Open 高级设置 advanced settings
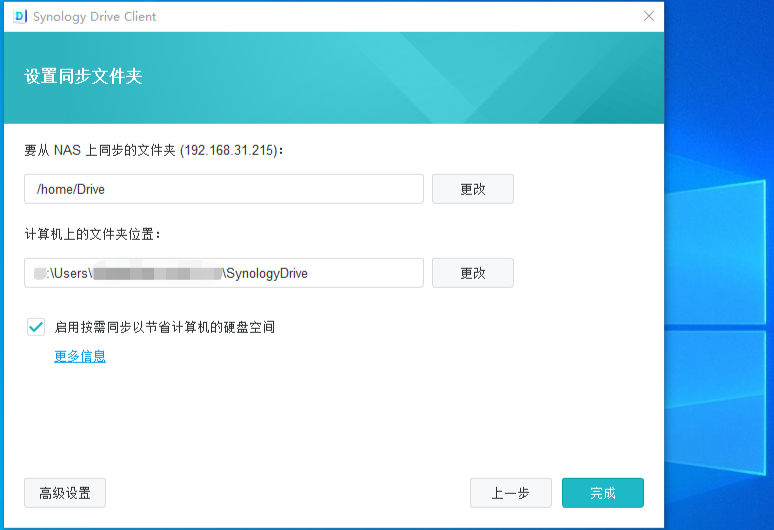The height and width of the screenshot is (530, 774). pos(65,493)
